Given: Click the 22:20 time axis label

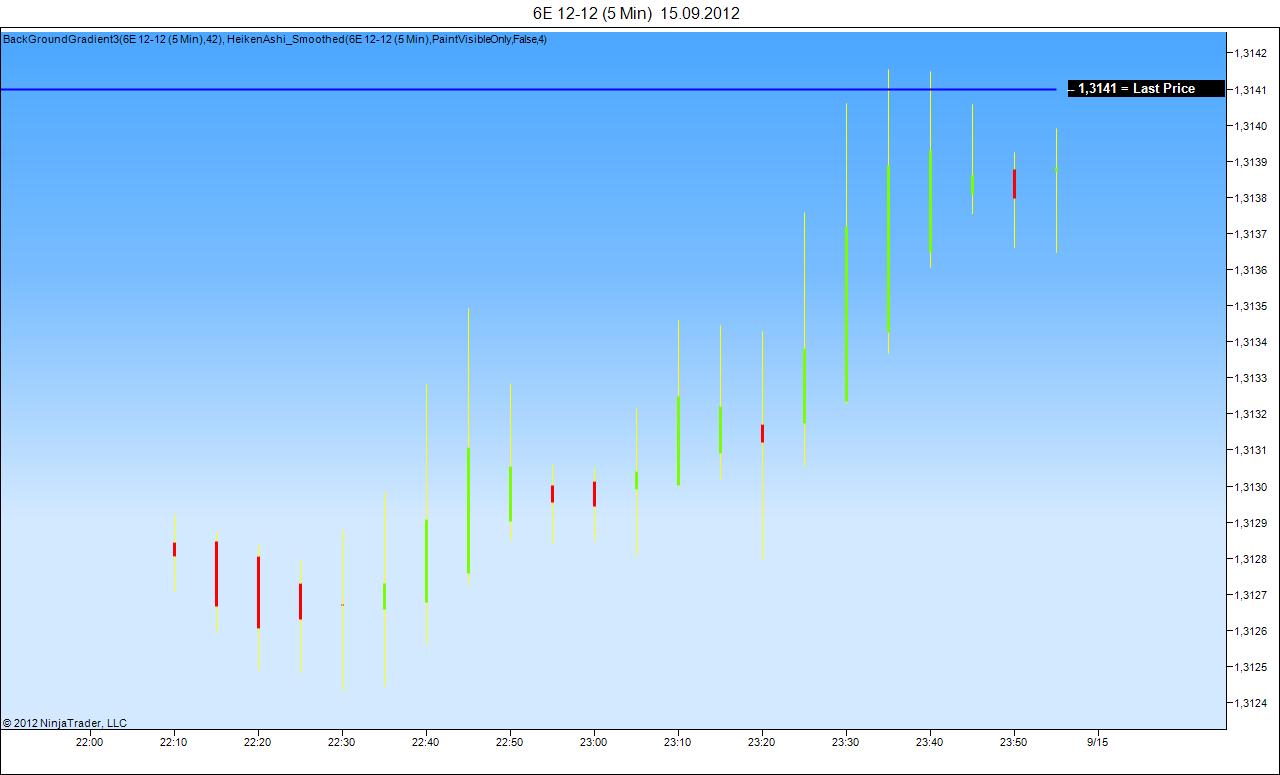Looking at the screenshot, I should coord(258,742).
